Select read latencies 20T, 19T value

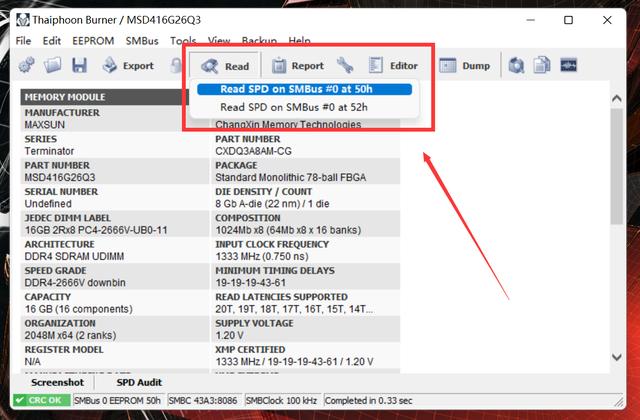294,309
